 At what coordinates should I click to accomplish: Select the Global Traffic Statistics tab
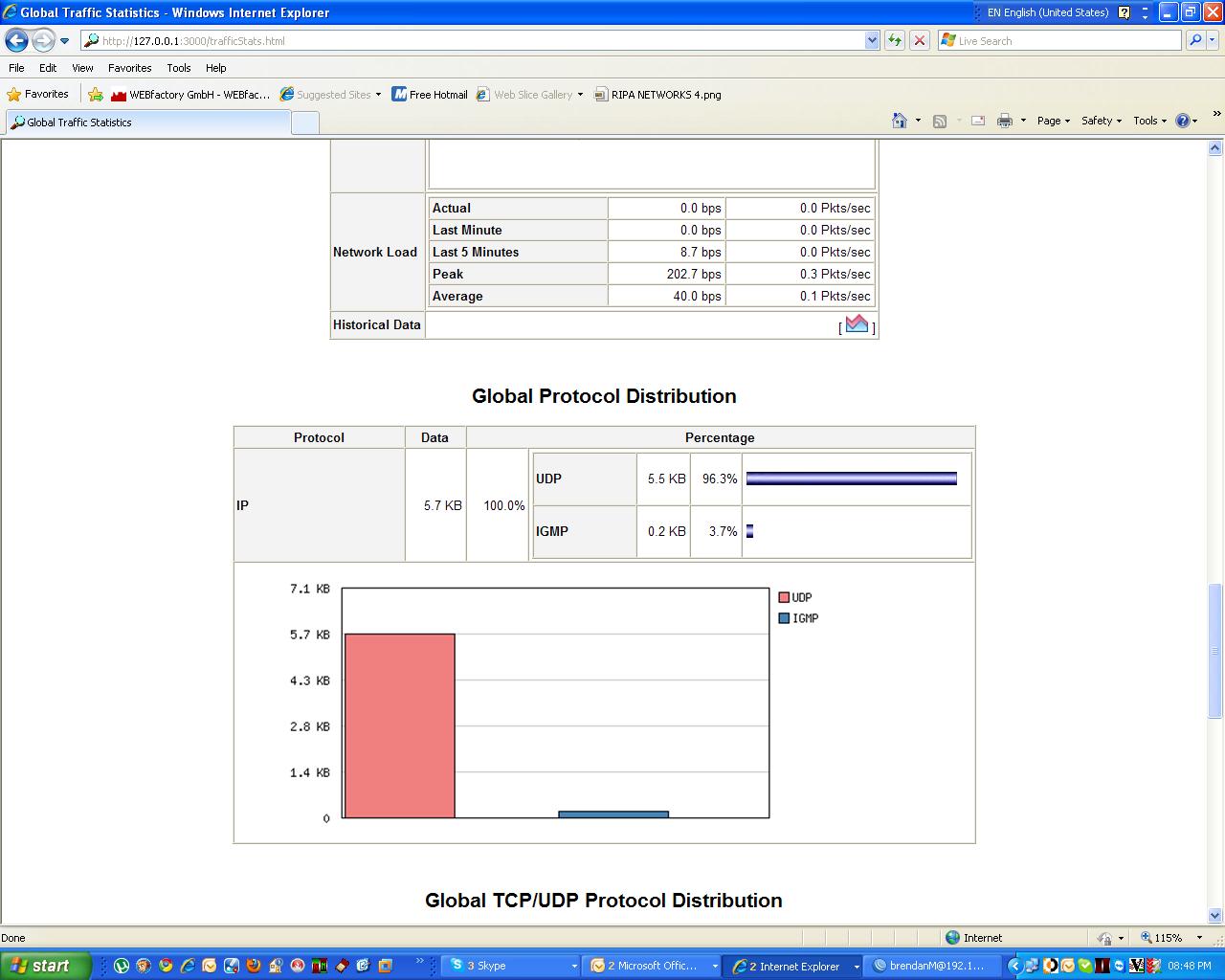148,122
